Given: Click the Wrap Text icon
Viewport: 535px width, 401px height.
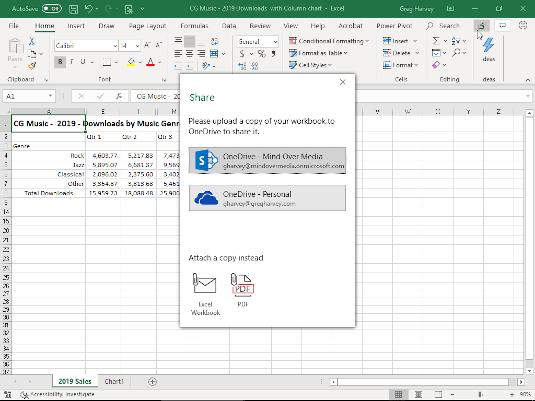Looking at the screenshot, I should point(214,42).
